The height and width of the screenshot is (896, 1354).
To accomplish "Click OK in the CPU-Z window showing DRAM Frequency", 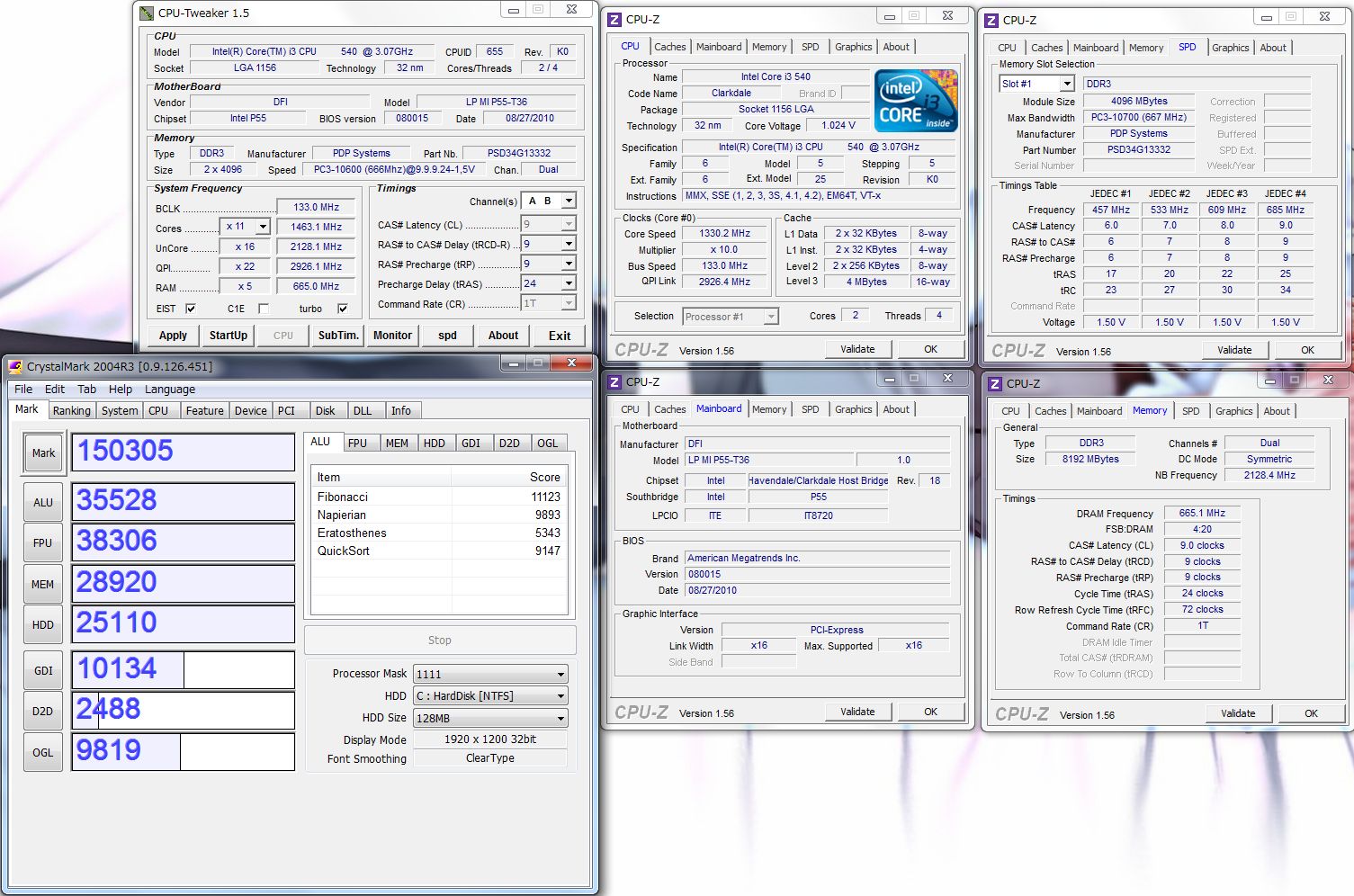I will 1311,713.
